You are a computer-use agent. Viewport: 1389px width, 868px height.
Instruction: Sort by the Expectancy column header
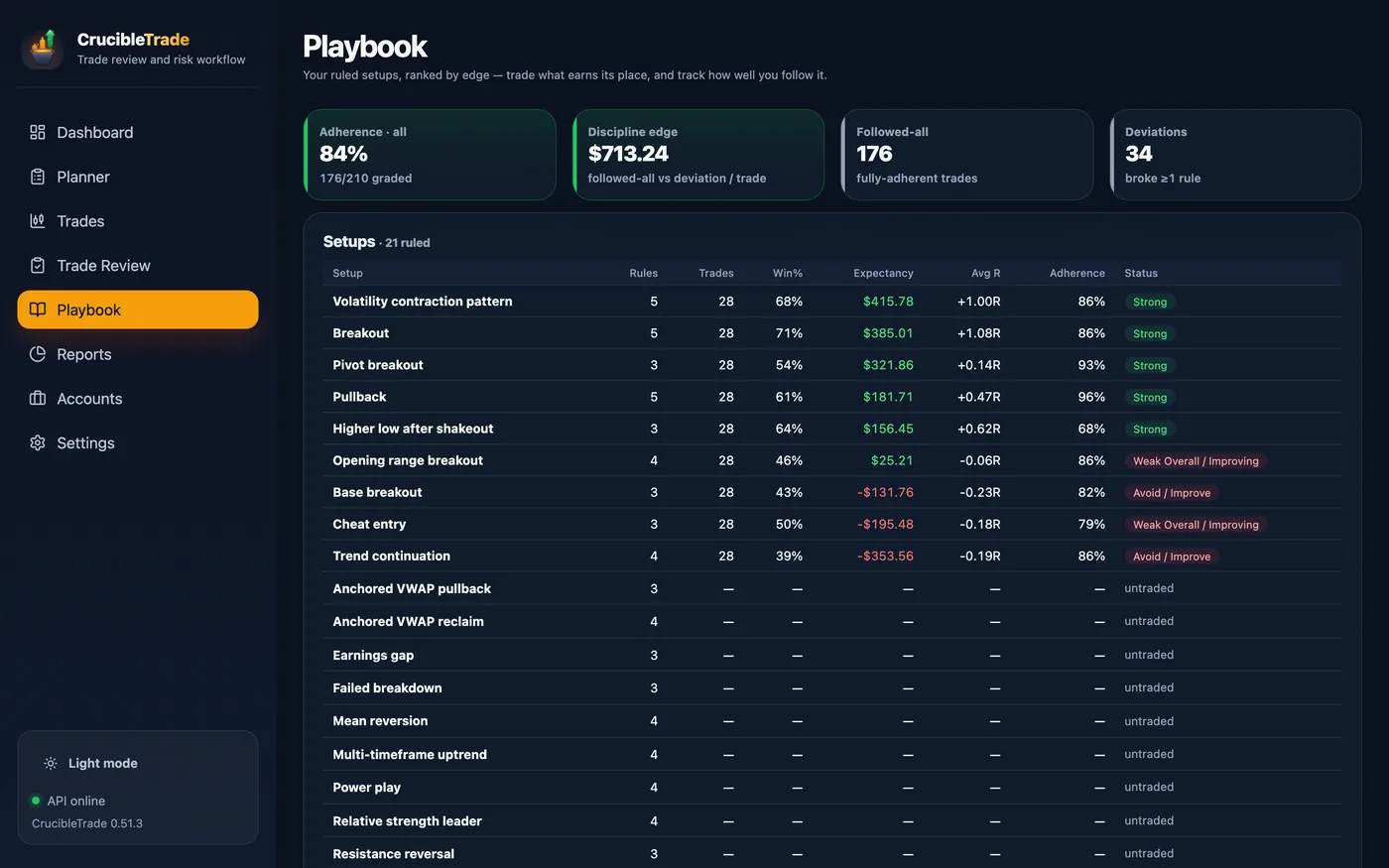(x=883, y=273)
